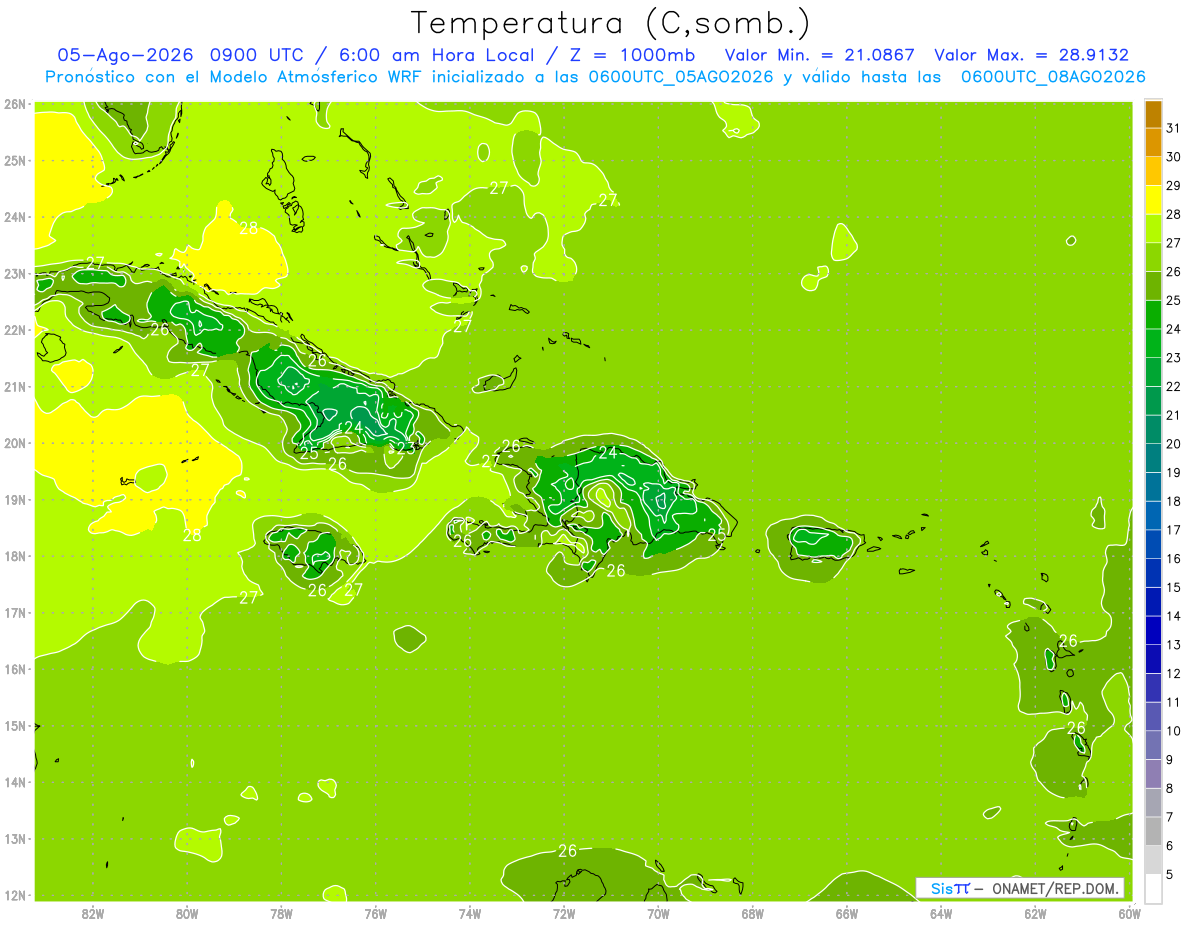This screenshot has height=927, width=1200.
Task: Click the "22N" latitude axis label
Action: click(15, 330)
